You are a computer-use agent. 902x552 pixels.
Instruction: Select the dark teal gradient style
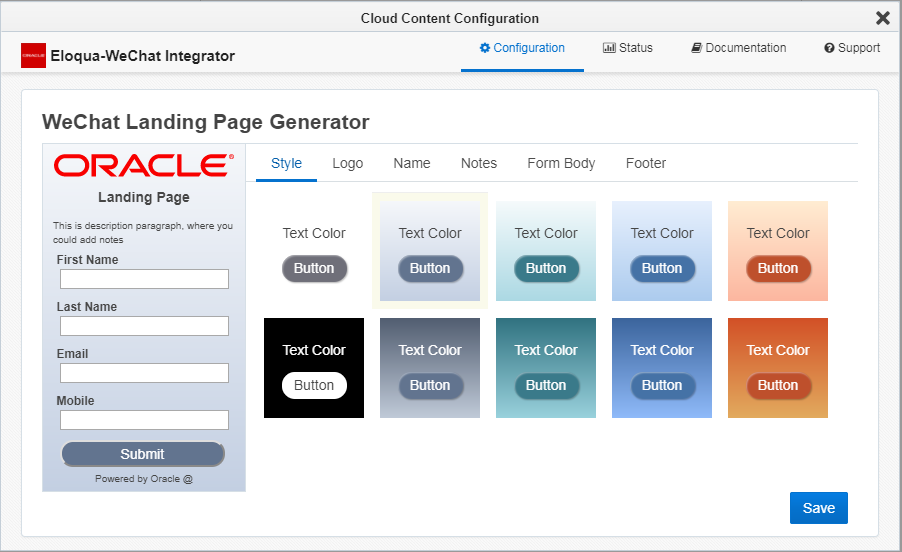[546, 368]
